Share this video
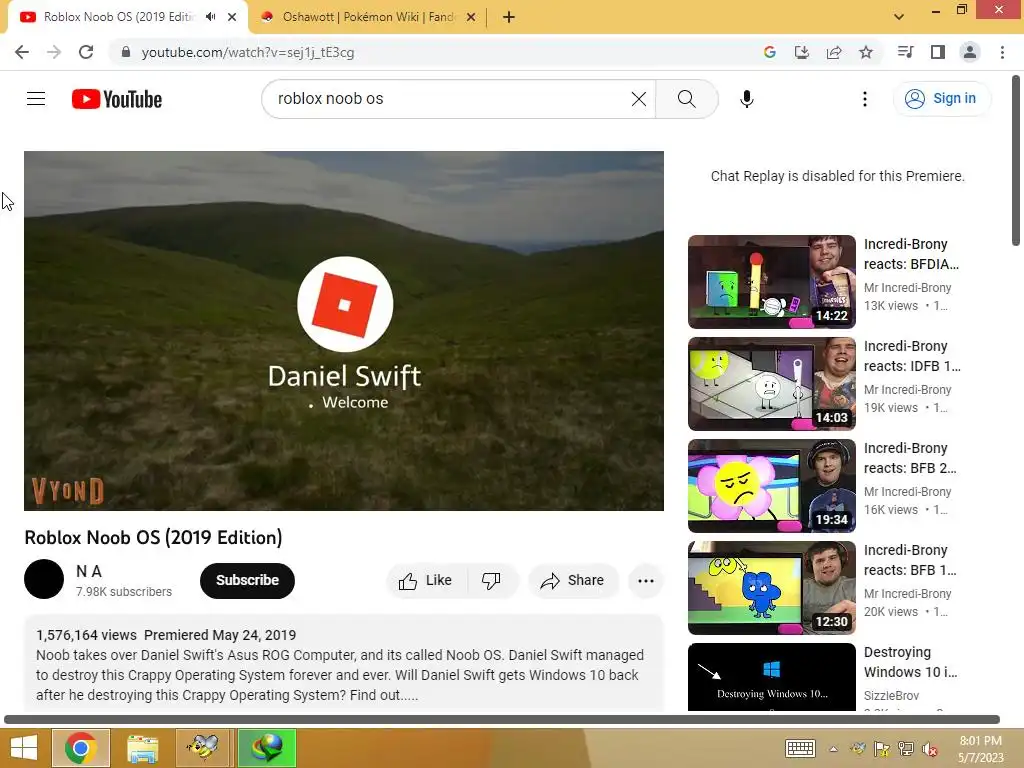1024x768 pixels. pyautogui.click(x=573, y=580)
